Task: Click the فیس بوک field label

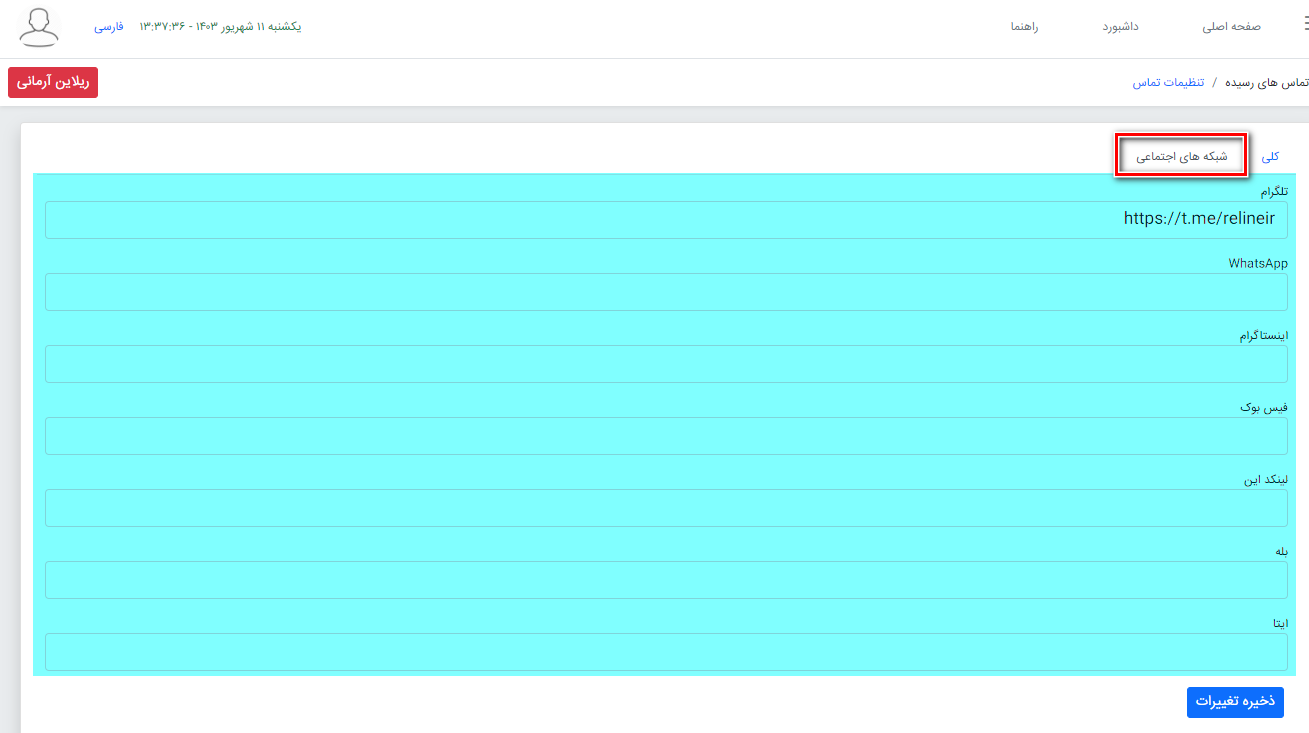Action: 1264,407
